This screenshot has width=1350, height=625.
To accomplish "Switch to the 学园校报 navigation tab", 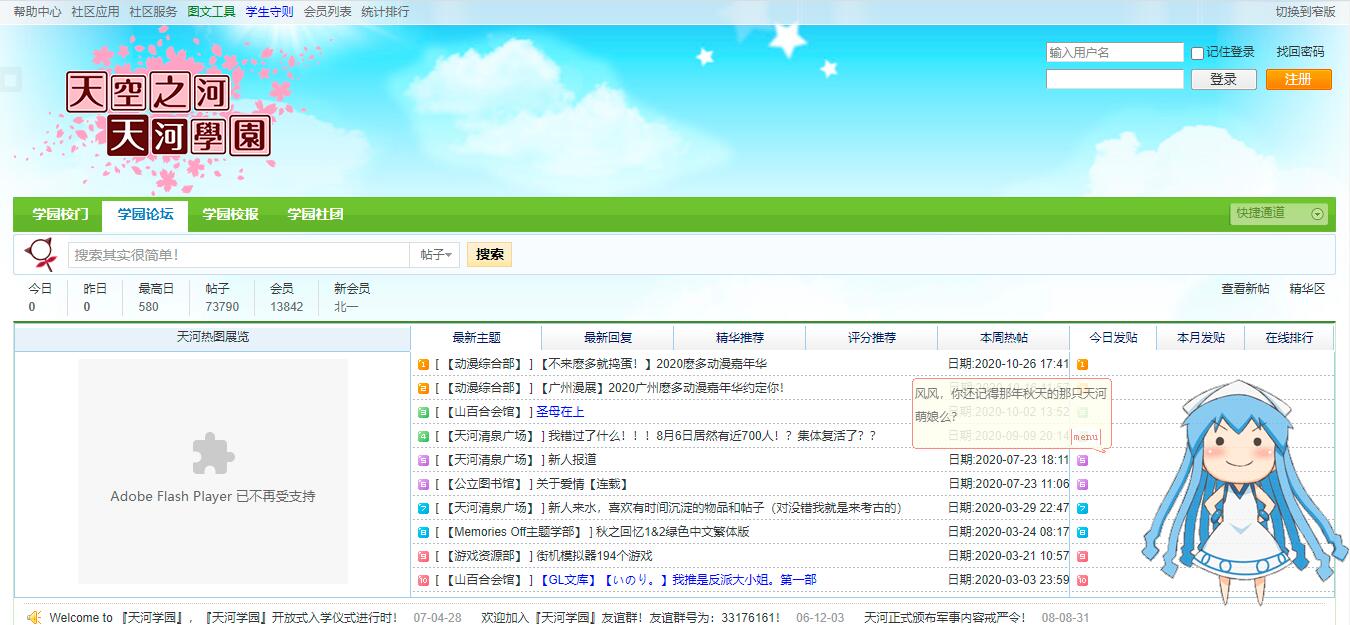I will click(x=230, y=214).
